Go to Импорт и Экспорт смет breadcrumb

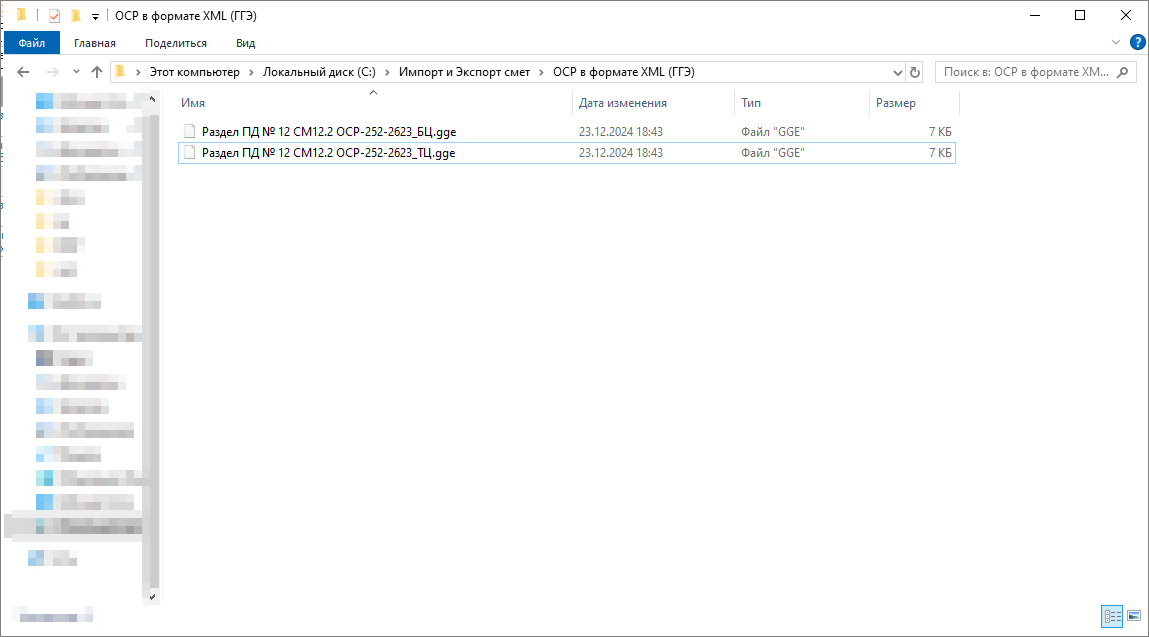tap(464, 72)
